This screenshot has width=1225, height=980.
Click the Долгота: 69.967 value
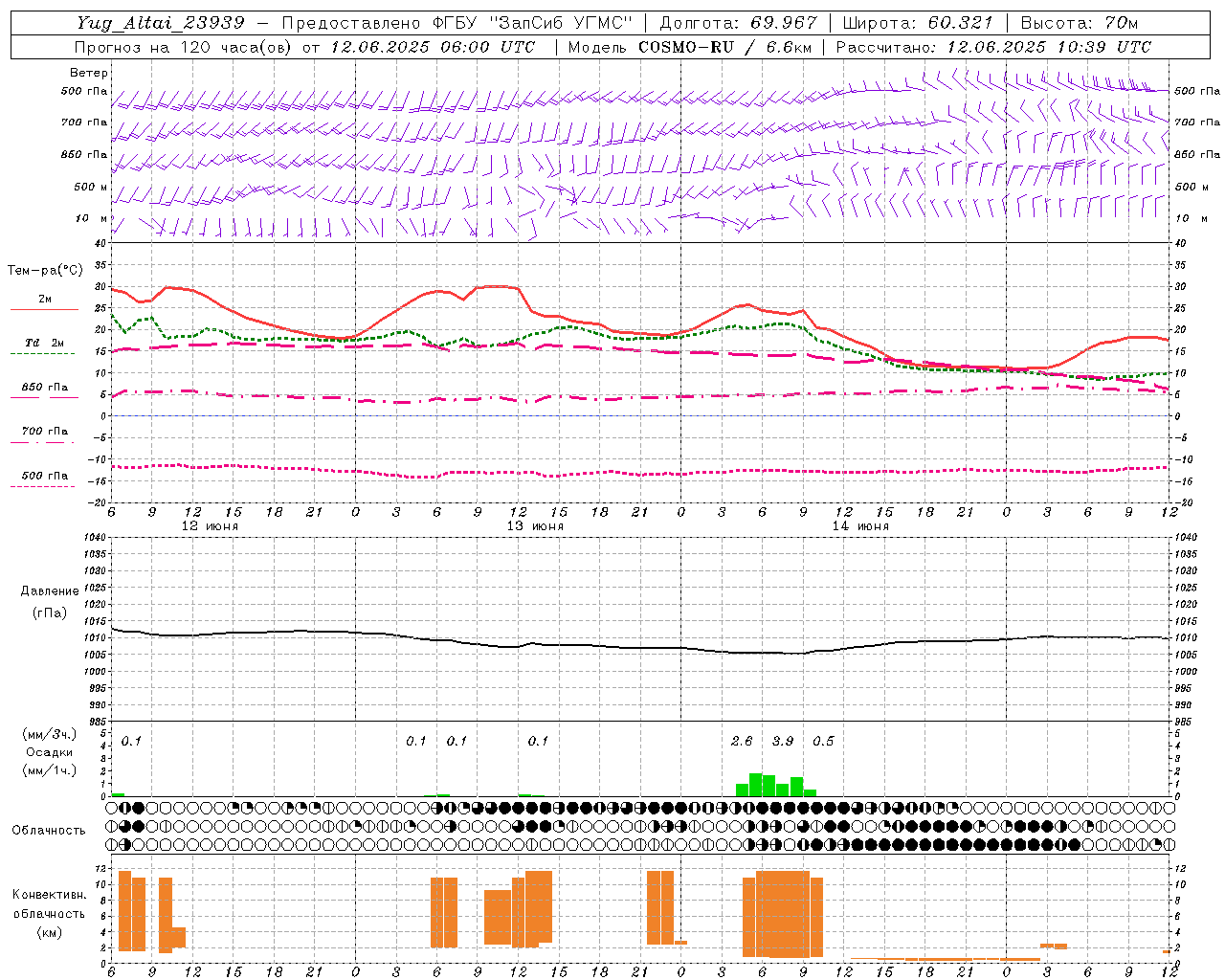(x=739, y=23)
